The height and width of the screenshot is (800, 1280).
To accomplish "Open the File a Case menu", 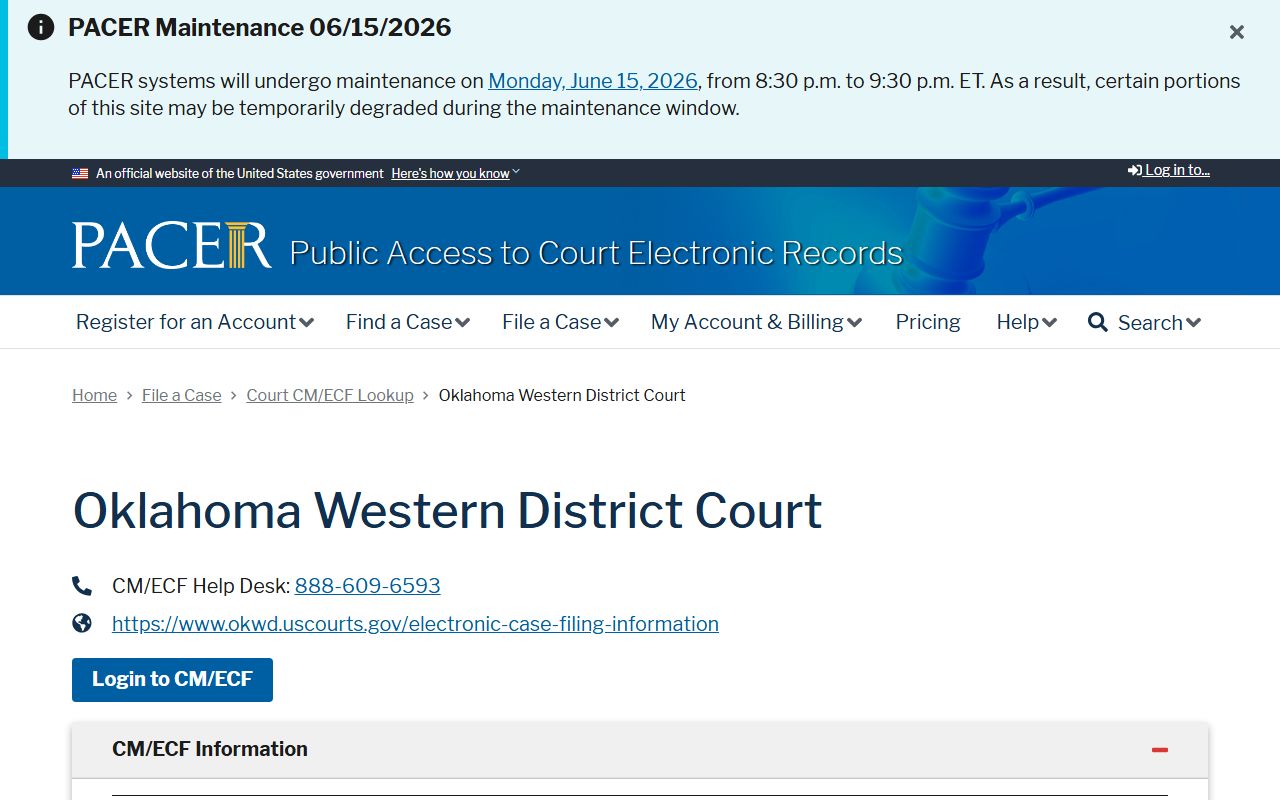I will point(561,322).
